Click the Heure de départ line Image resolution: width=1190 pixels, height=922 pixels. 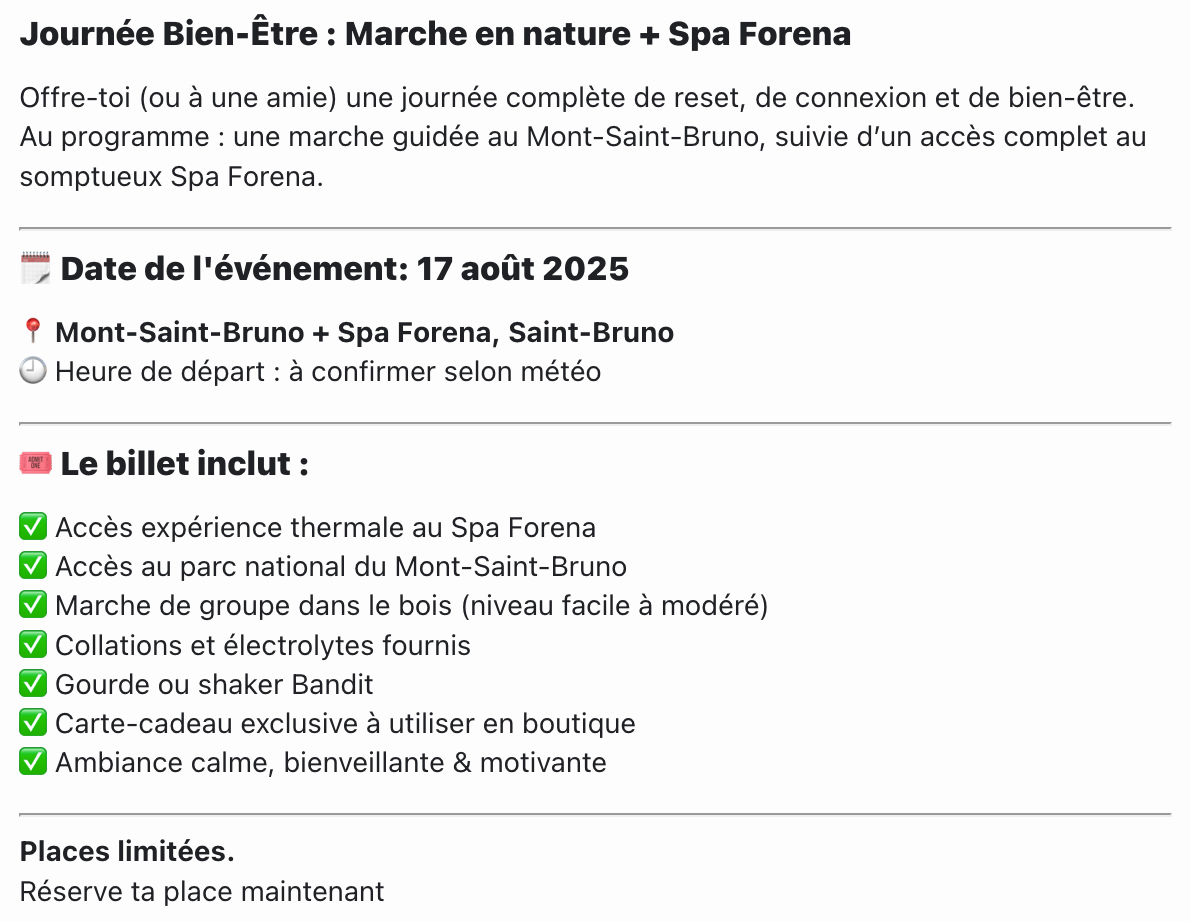click(328, 372)
